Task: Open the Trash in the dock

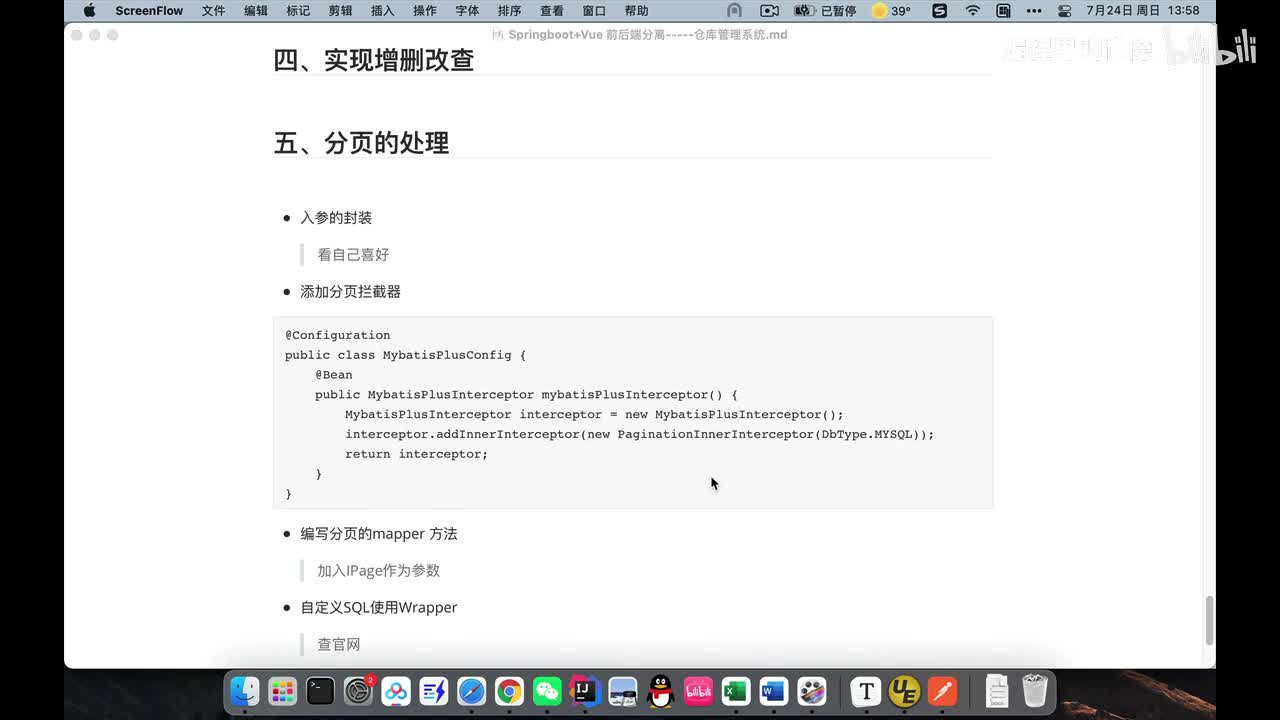Action: tap(1035, 691)
